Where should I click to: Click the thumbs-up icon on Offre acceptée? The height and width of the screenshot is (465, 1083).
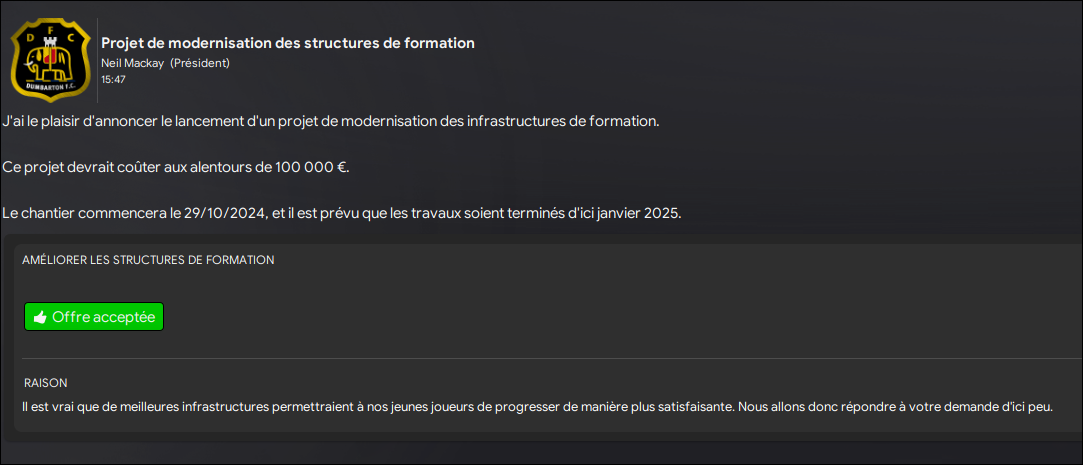coord(40,317)
